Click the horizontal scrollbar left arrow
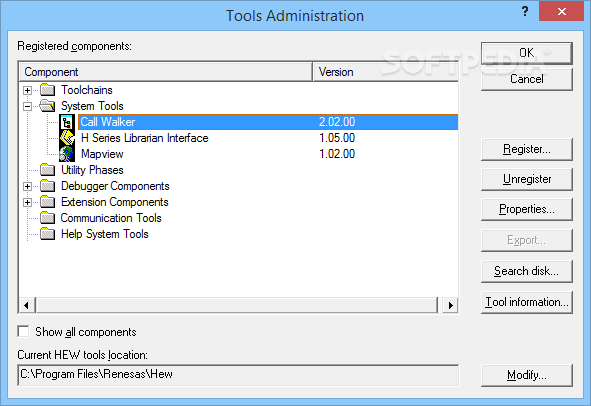This screenshot has height=406, width=591. click(x=26, y=305)
